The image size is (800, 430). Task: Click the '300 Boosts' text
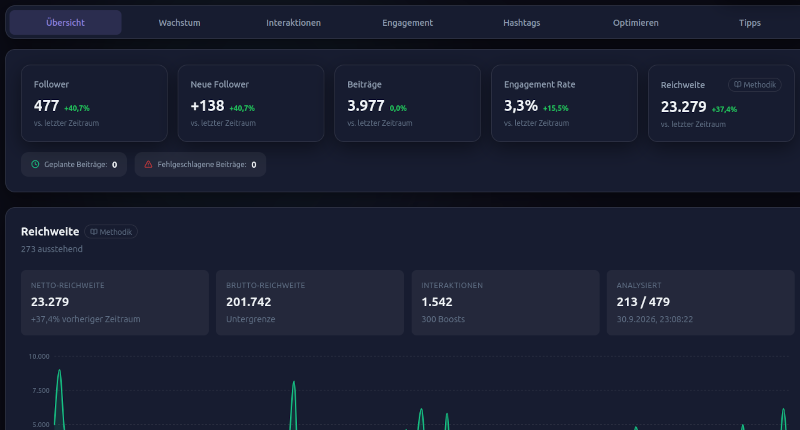(443, 319)
